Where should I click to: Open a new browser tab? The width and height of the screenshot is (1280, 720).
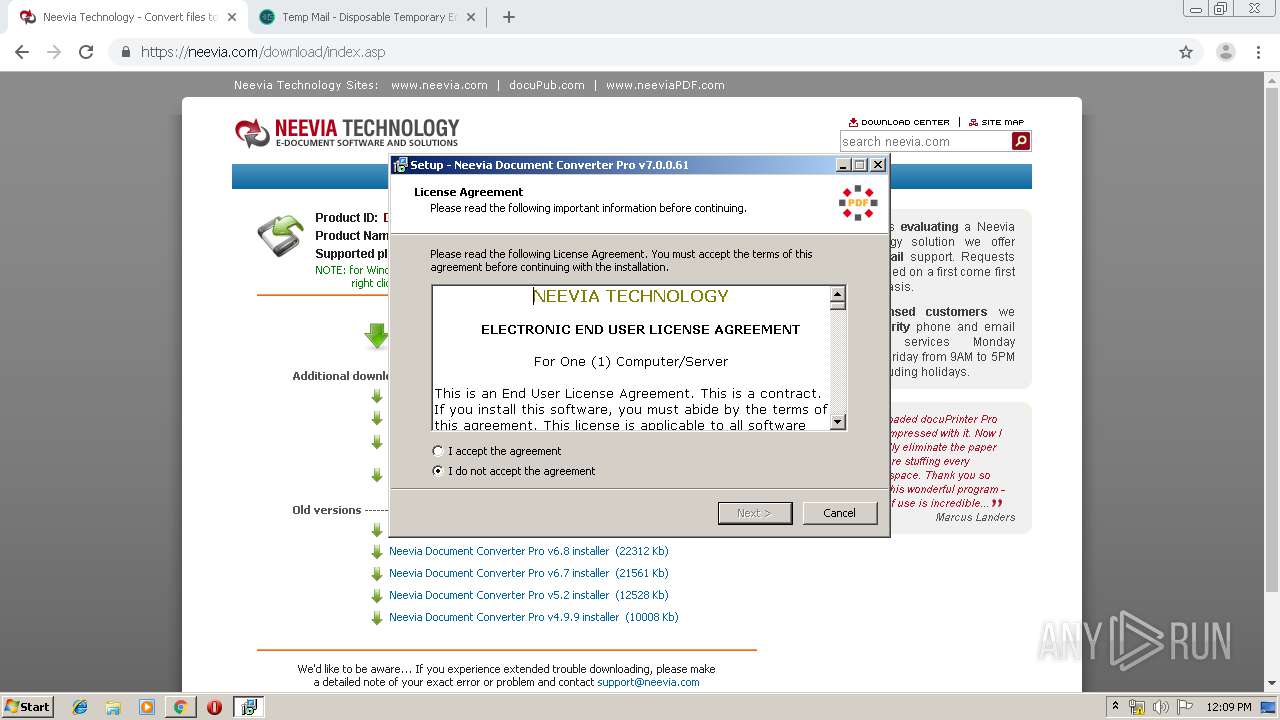coord(508,17)
